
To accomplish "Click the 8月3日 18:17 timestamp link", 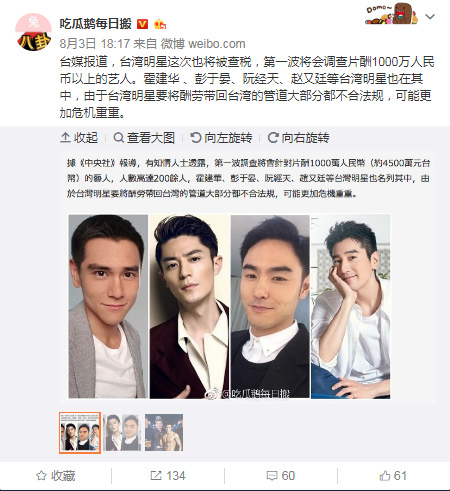I will pyautogui.click(x=95, y=44).
